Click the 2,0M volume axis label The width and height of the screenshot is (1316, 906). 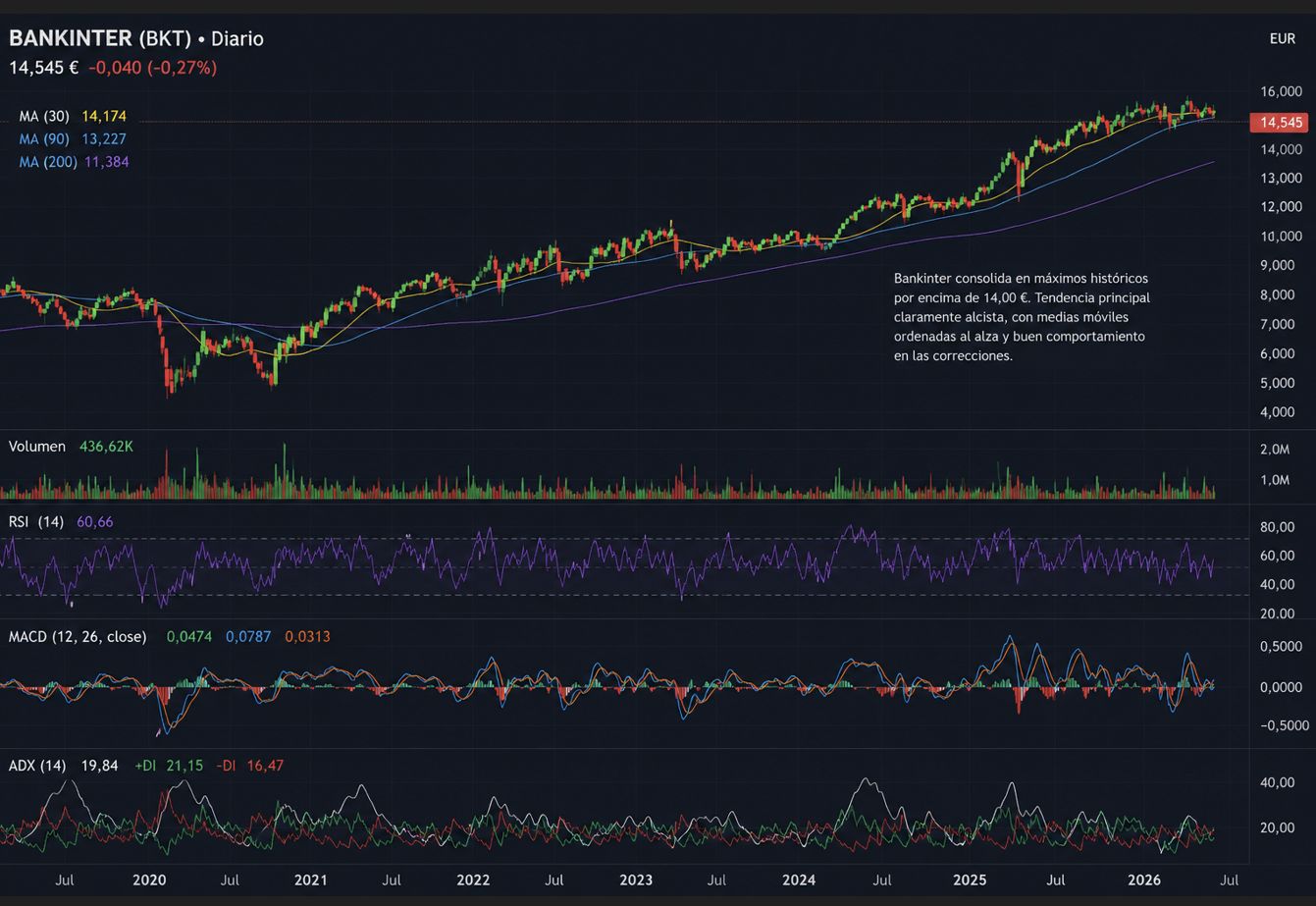[x=1274, y=450]
